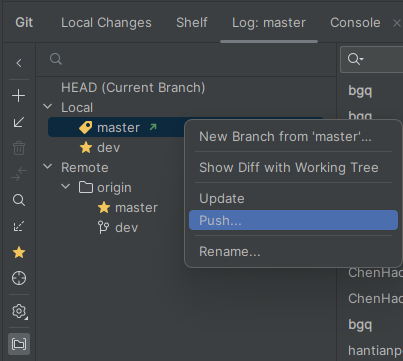The image size is (403, 361).
Task: Open the log search history dropdown magnifier
Action: [x=355, y=59]
